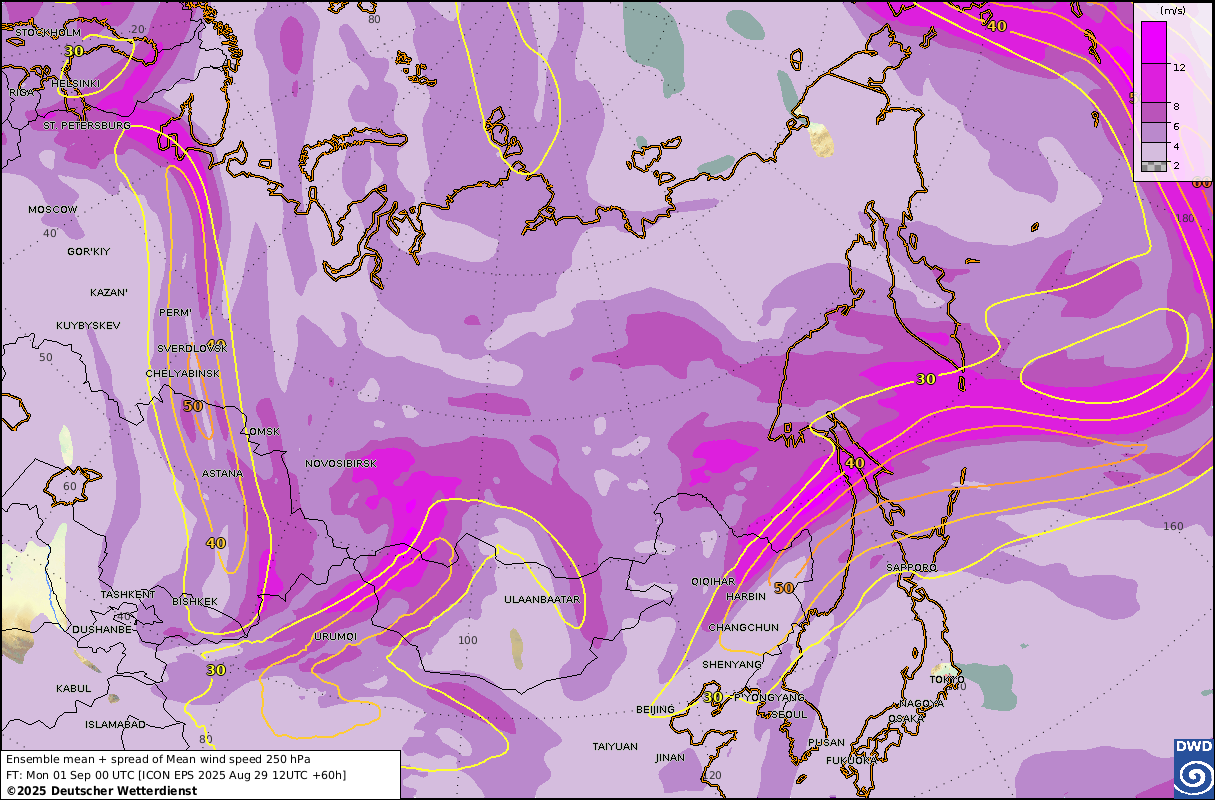This screenshot has width=1215, height=800.
Task: Click the CHELYABINSK city label
Action: click(182, 373)
